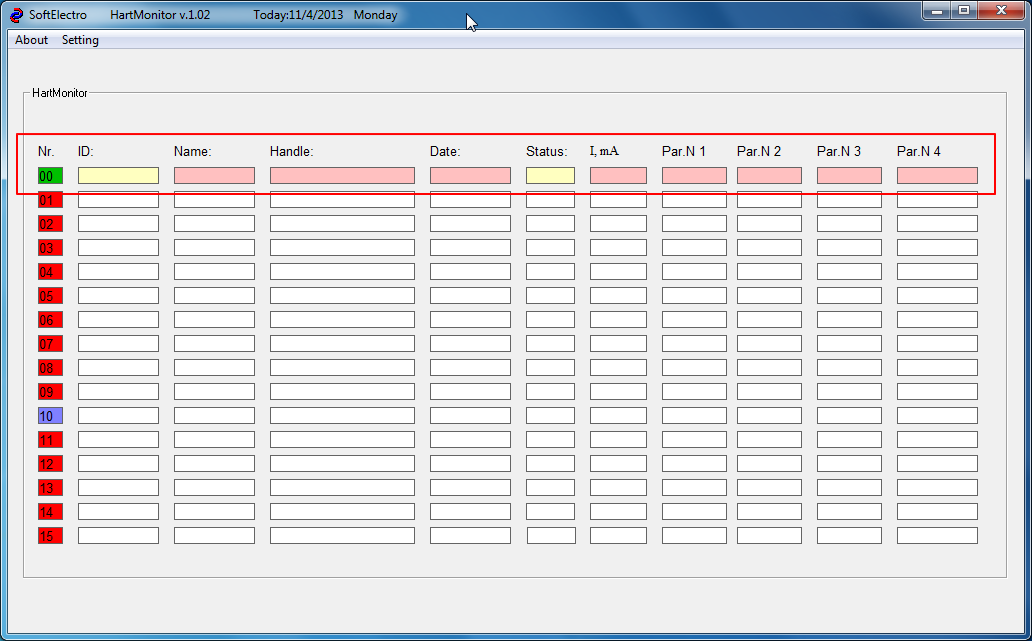Focus the Par.N 3 field of row 00
The width and height of the screenshot is (1032, 641).
click(x=849, y=176)
